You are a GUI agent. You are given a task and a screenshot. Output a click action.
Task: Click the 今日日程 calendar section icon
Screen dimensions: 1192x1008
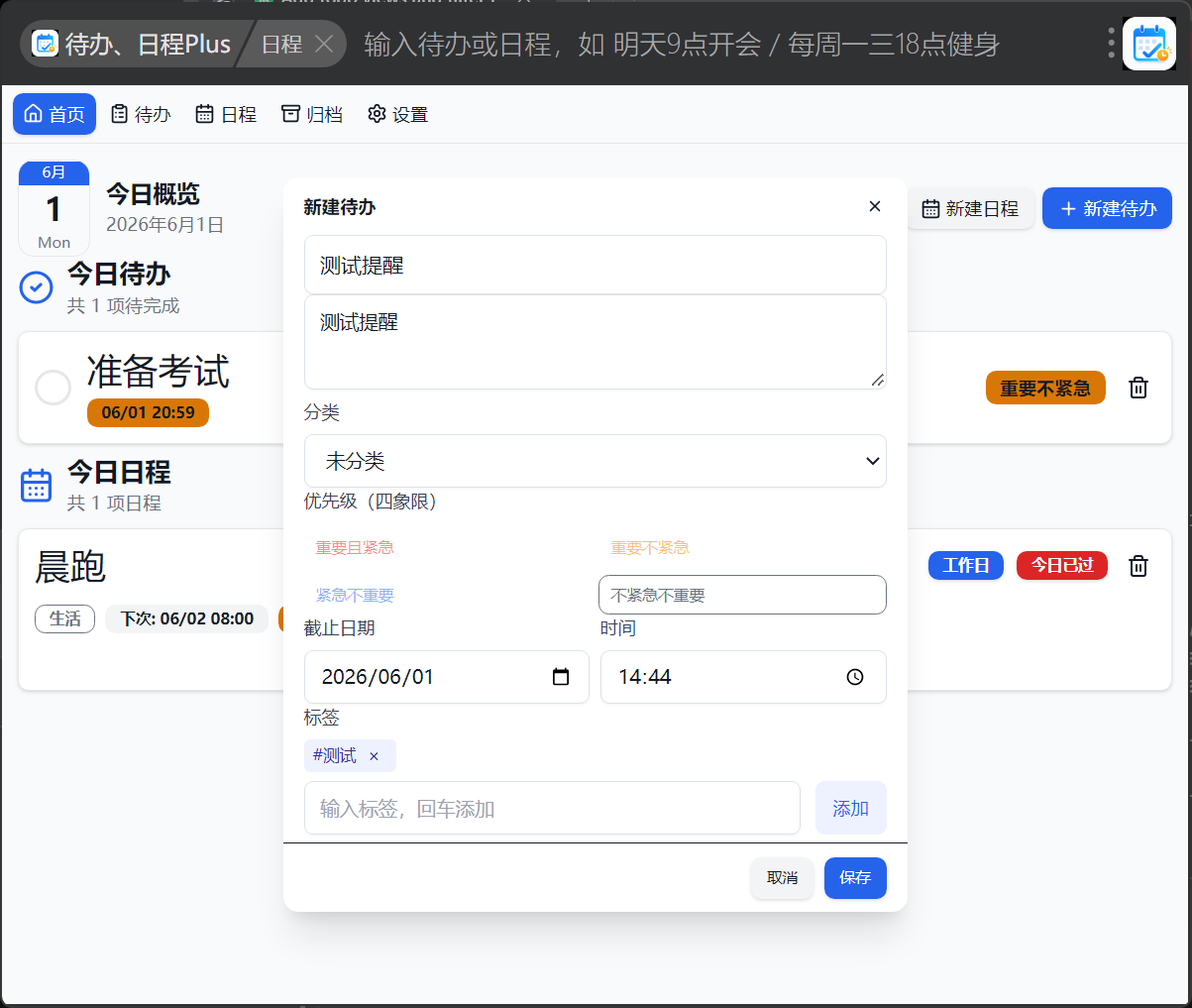[x=37, y=486]
